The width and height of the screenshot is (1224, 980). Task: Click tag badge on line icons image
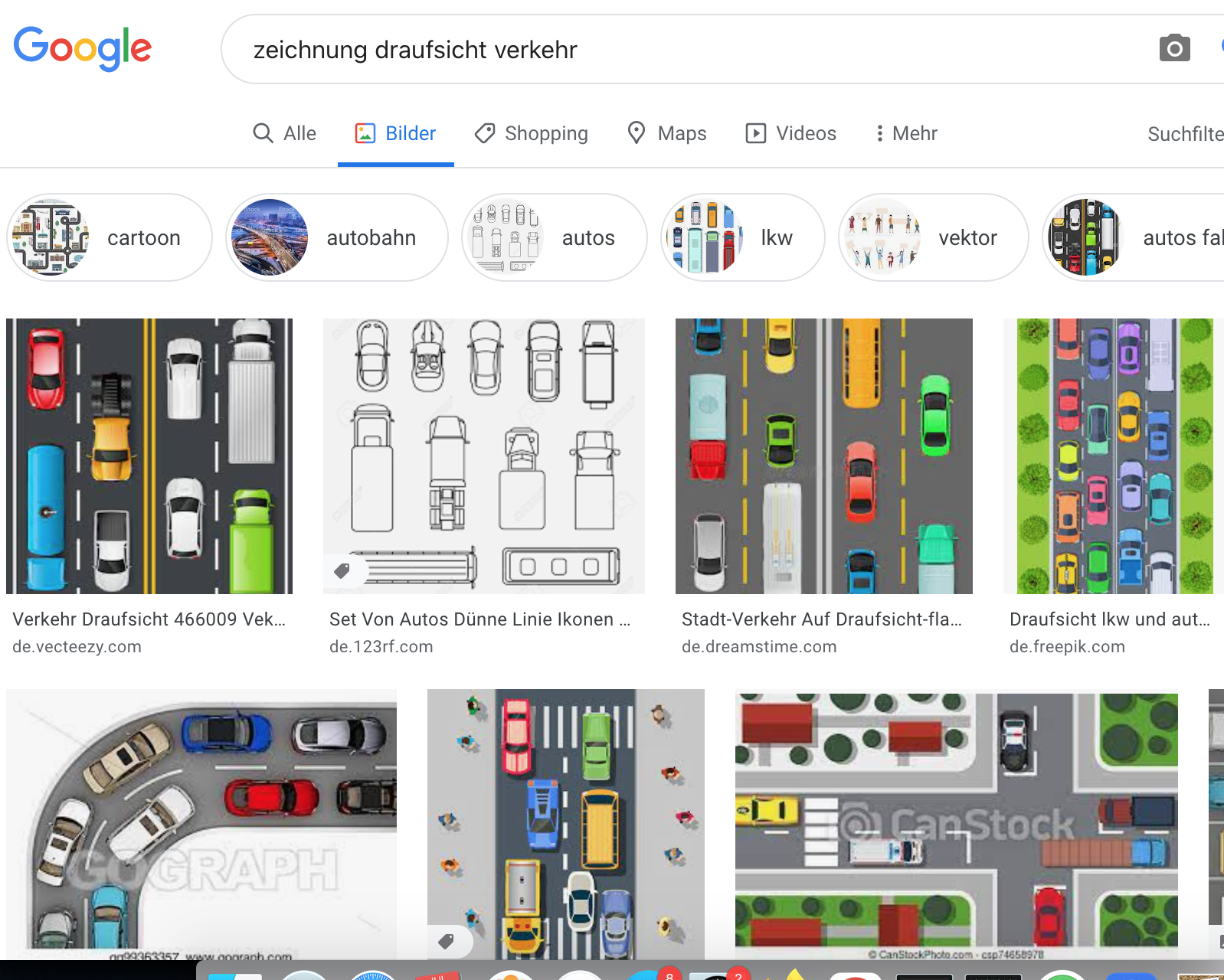(x=342, y=570)
